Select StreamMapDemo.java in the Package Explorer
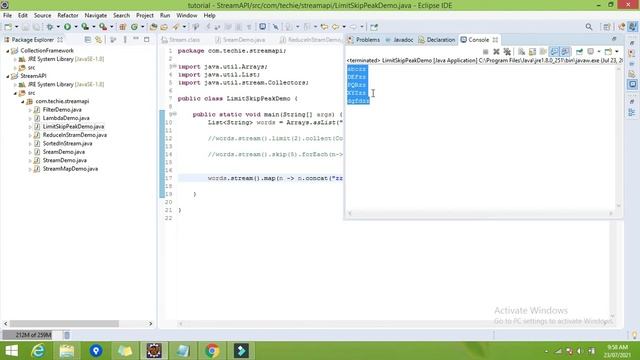This screenshot has width=640, height=360. coord(70,169)
